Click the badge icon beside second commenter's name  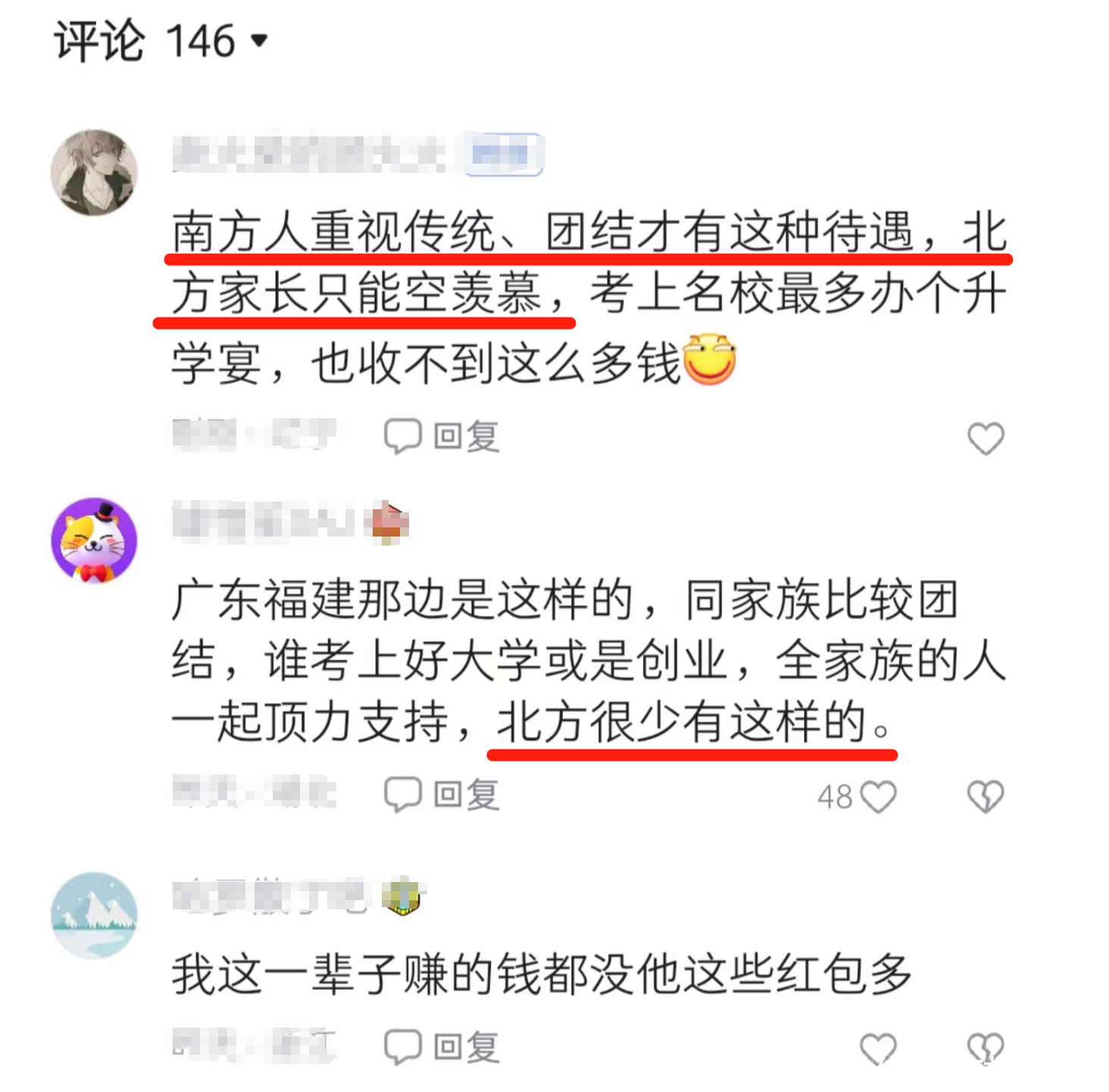386,523
